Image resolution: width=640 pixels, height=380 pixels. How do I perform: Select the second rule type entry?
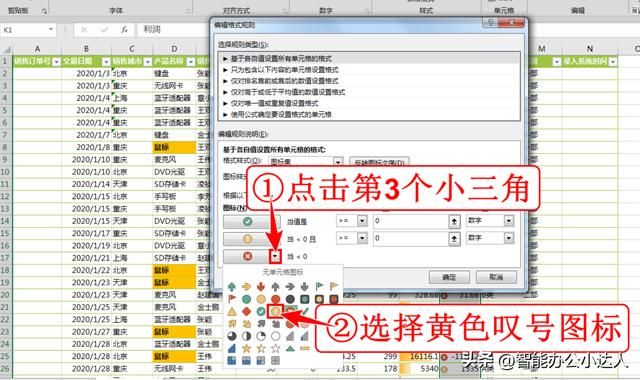point(369,70)
